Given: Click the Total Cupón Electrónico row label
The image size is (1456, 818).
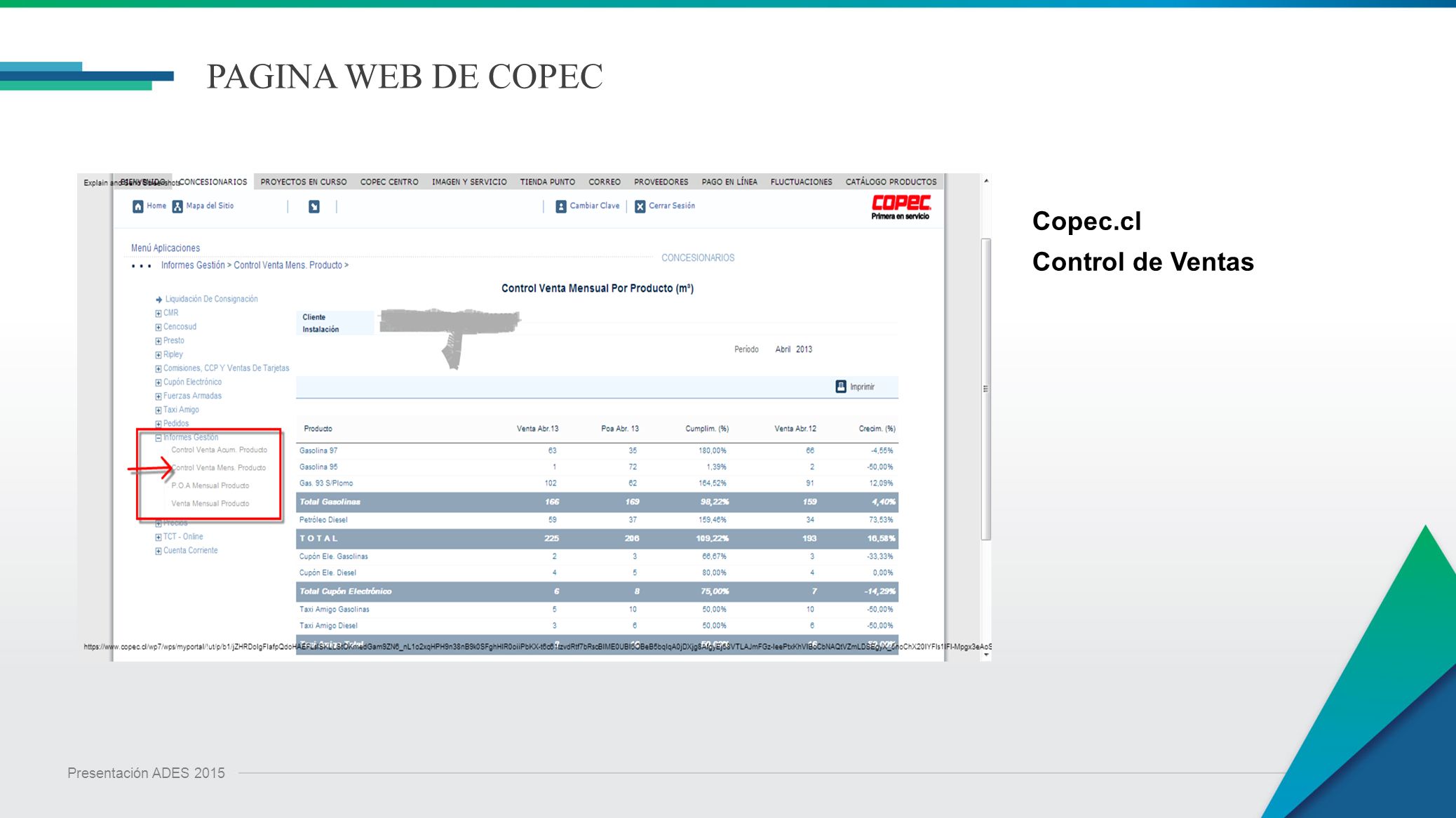Looking at the screenshot, I should coord(346,591).
